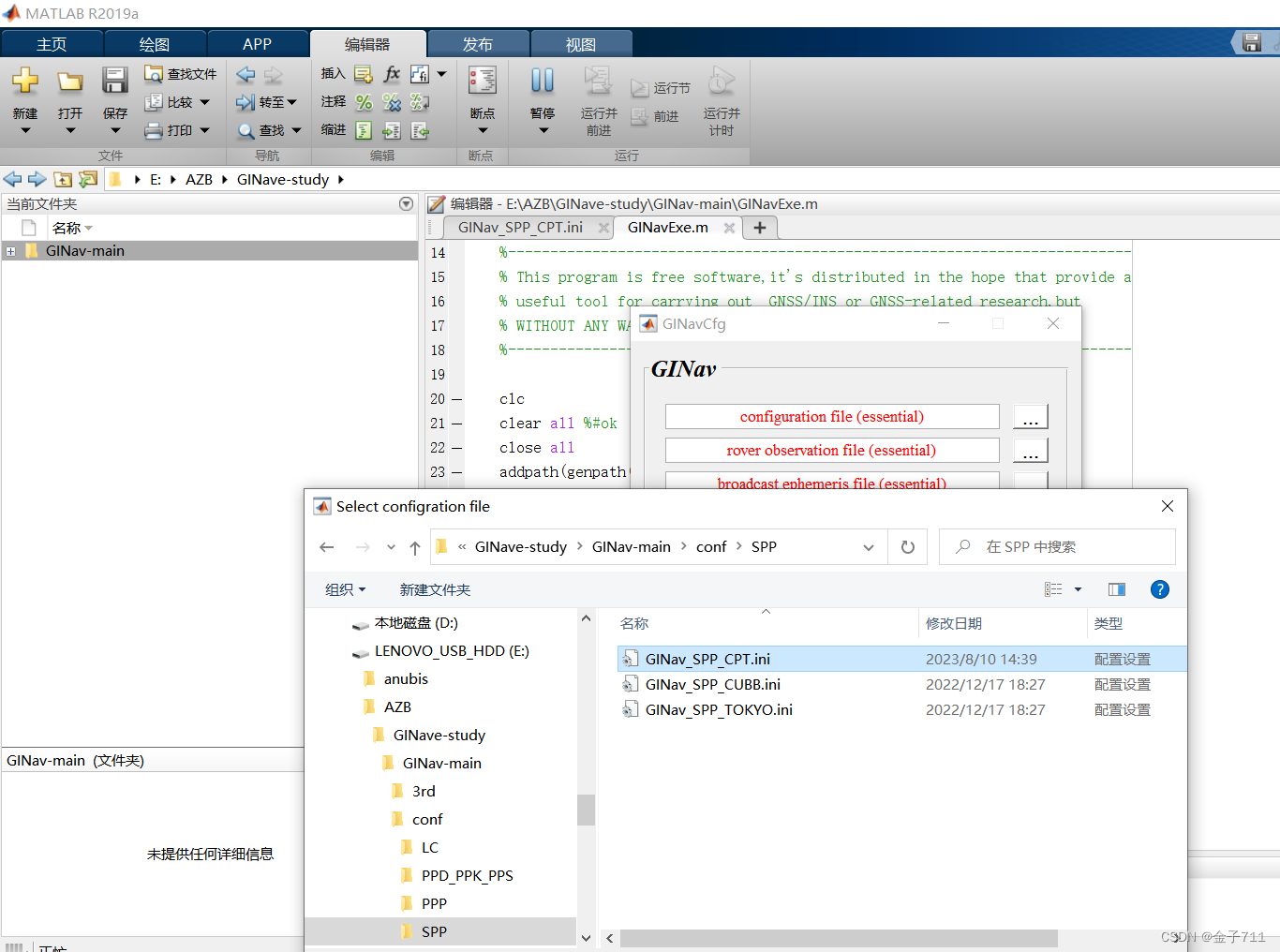Image resolution: width=1280 pixels, height=952 pixels.
Task: Click the Print (打印) toolbar item
Action: [178, 130]
